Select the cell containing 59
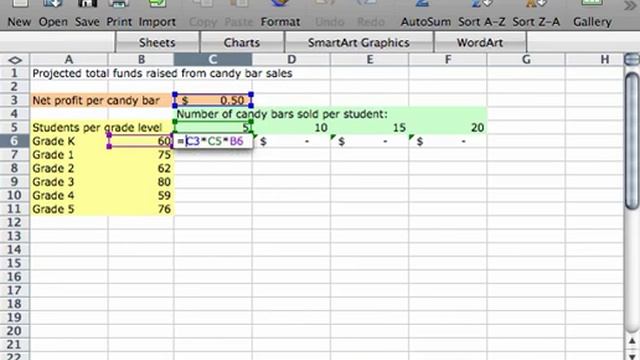640x360 pixels. (x=141, y=195)
